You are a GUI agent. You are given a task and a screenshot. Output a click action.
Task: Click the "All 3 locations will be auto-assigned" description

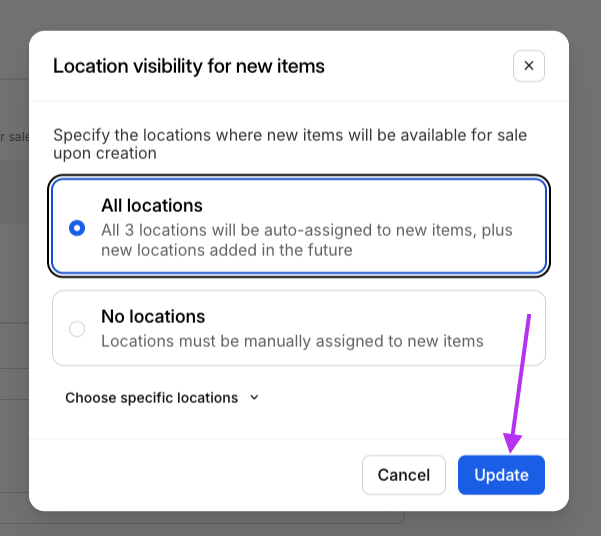[x=306, y=230]
